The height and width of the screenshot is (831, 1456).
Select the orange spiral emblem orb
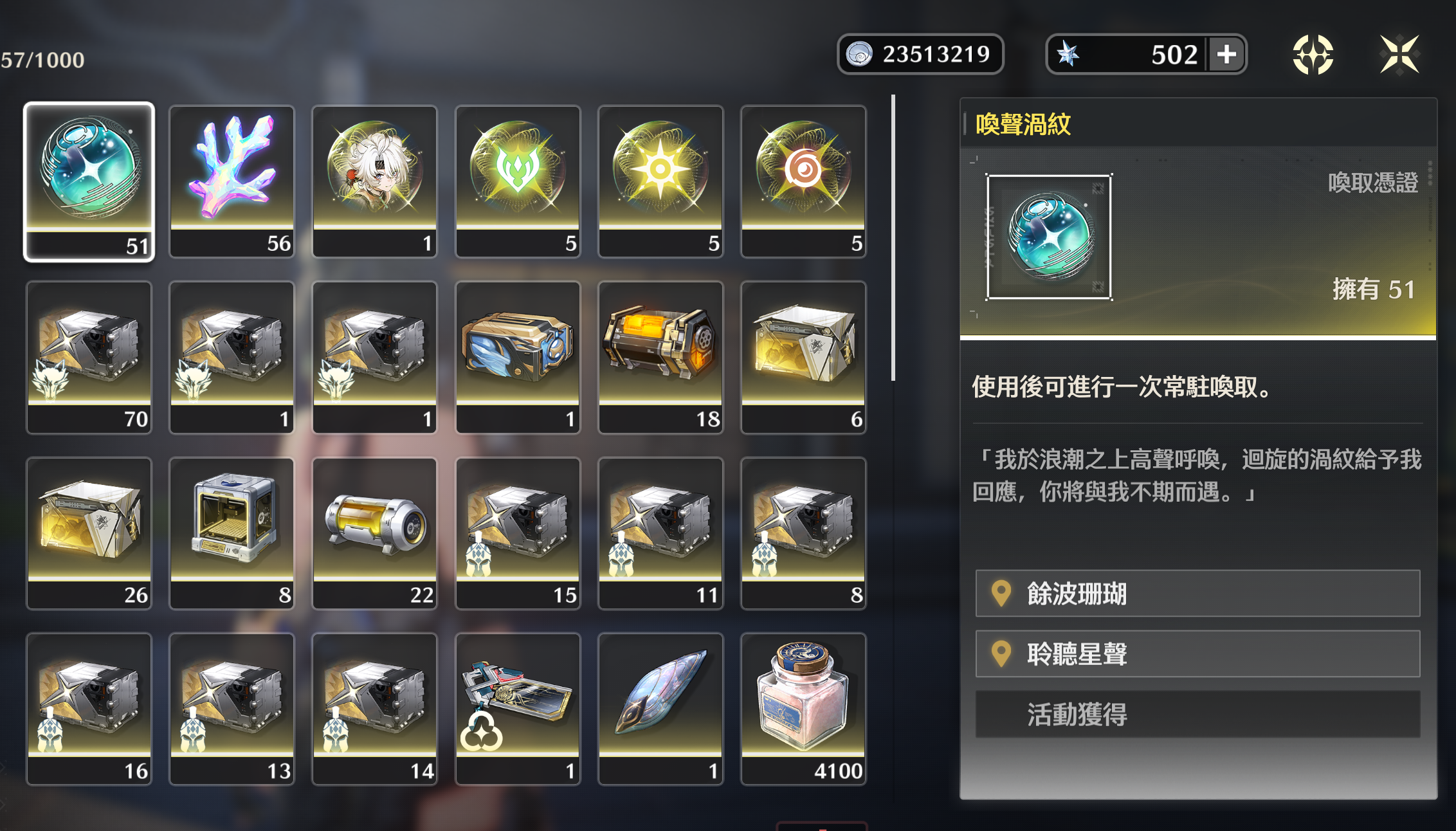click(x=803, y=182)
